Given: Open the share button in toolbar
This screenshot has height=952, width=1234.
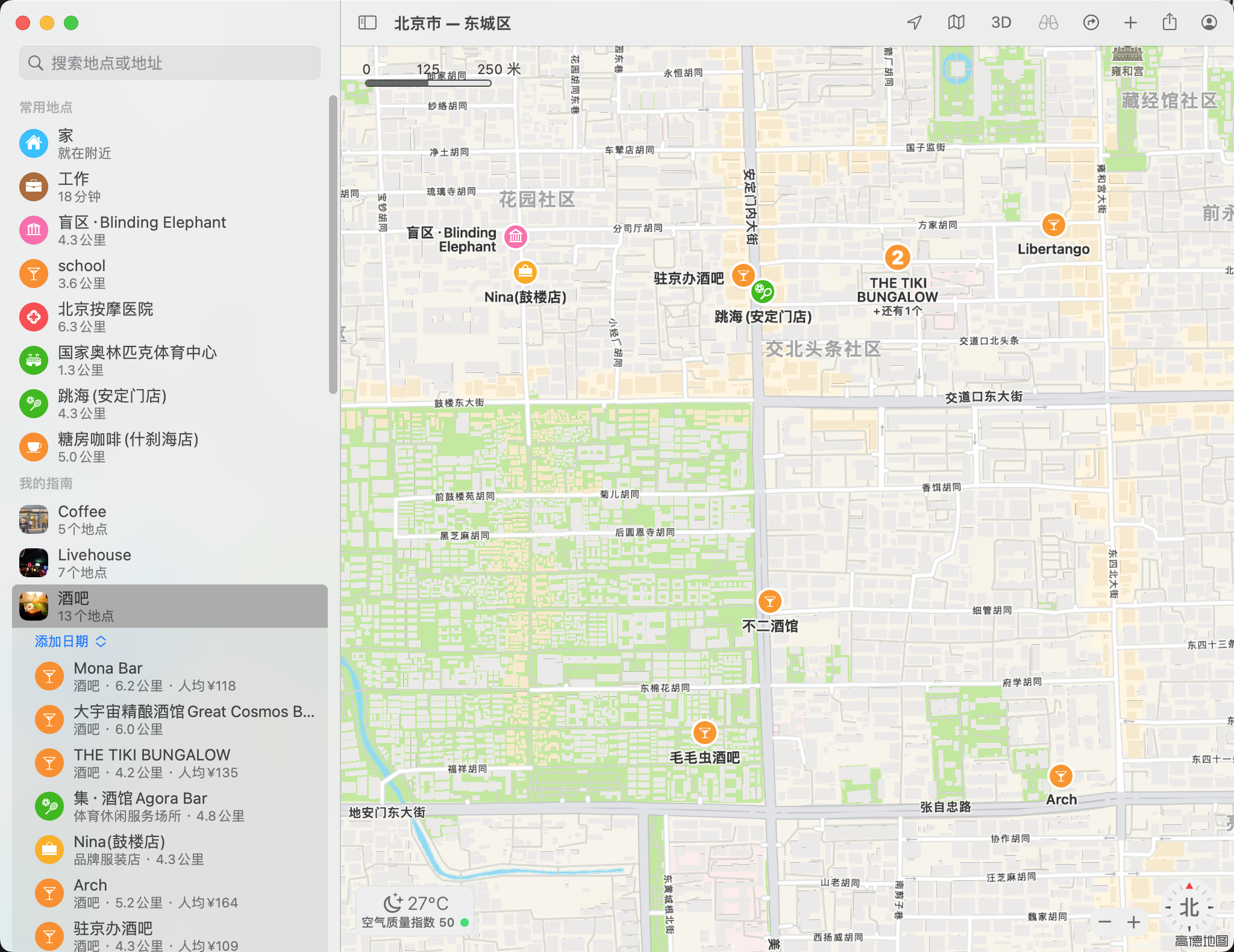Looking at the screenshot, I should click(x=1170, y=23).
